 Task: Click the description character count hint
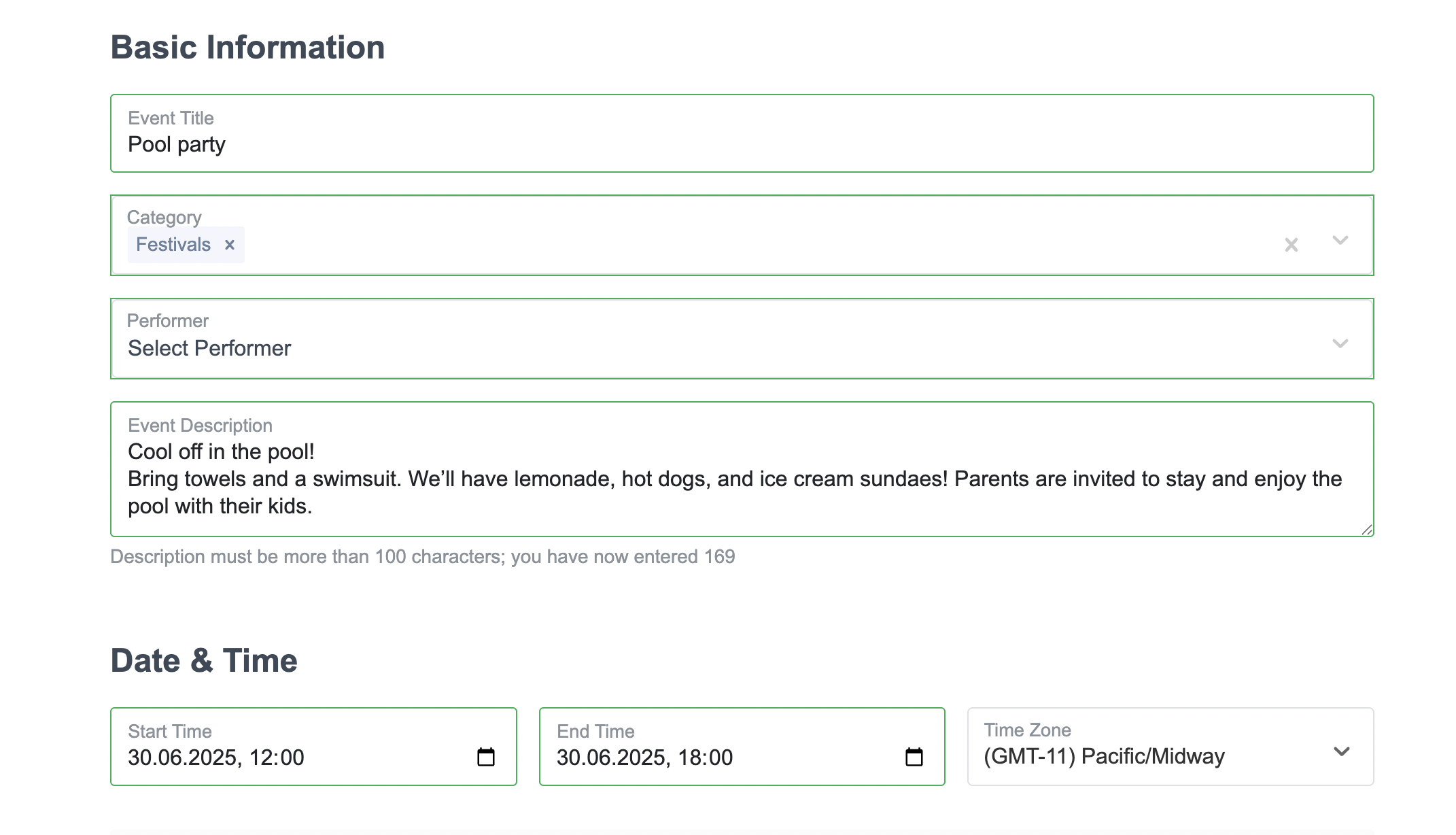pyautogui.click(x=423, y=557)
